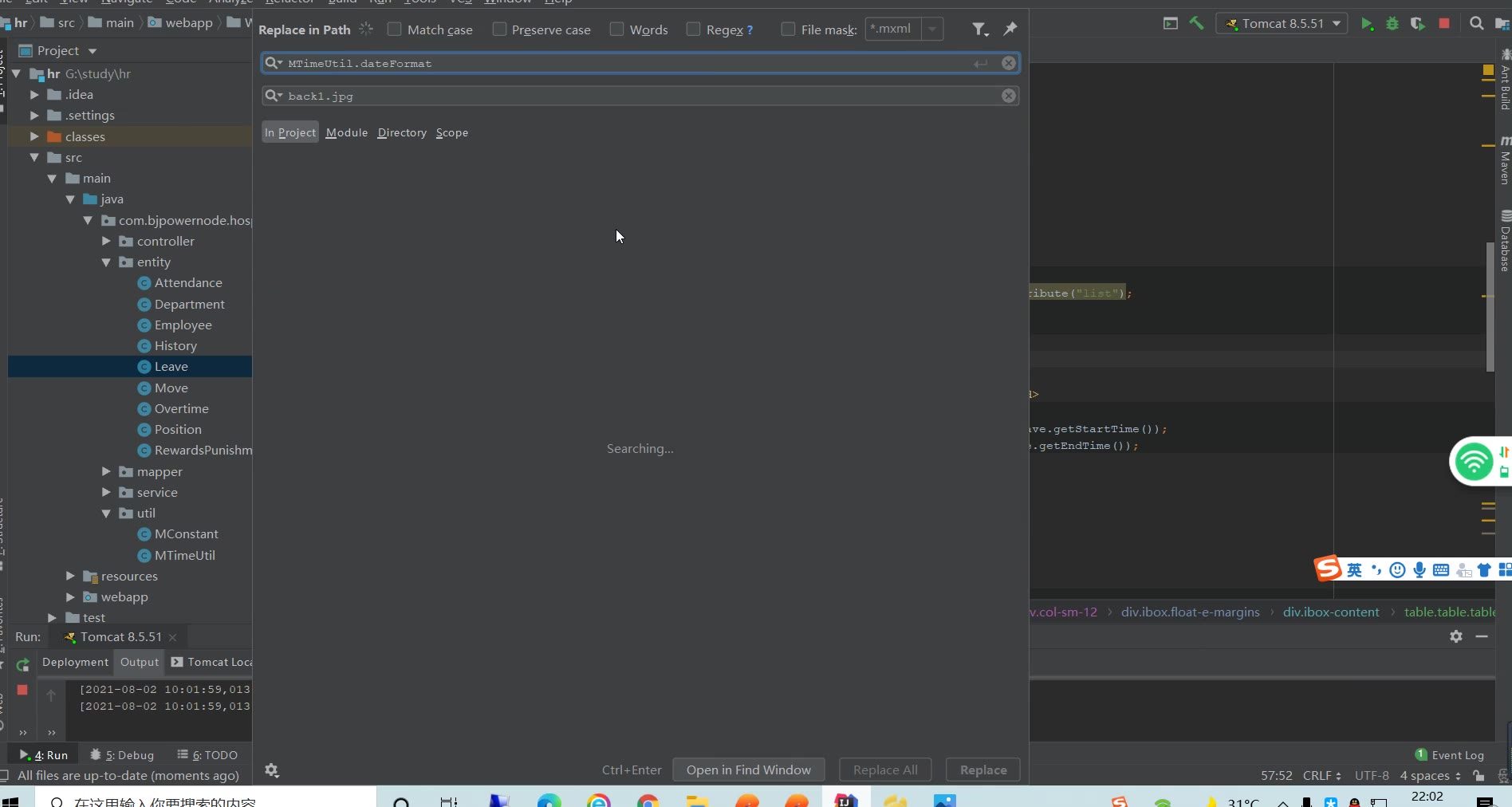Viewport: 1512px width, 807px height.
Task: Open Search Everywhere magnifier icon
Action: click(x=1476, y=24)
